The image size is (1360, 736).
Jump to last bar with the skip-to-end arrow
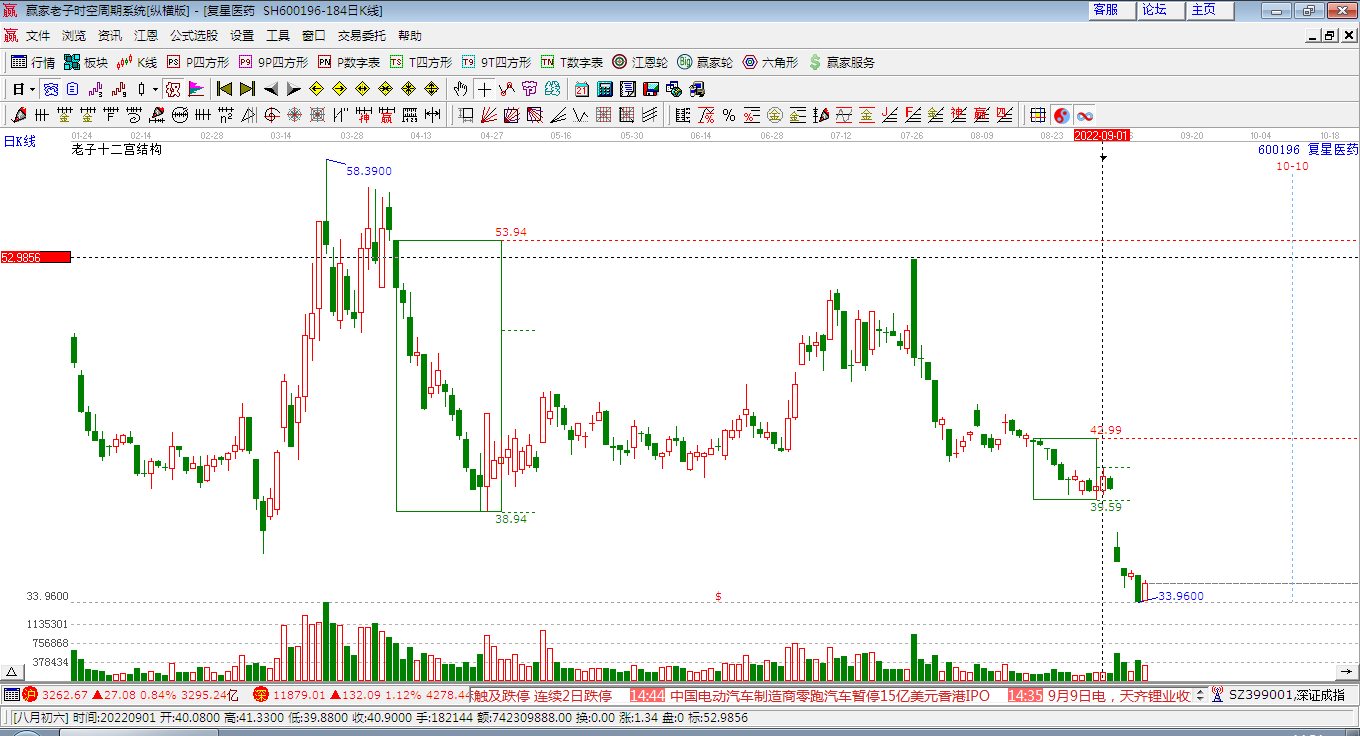[x=247, y=89]
